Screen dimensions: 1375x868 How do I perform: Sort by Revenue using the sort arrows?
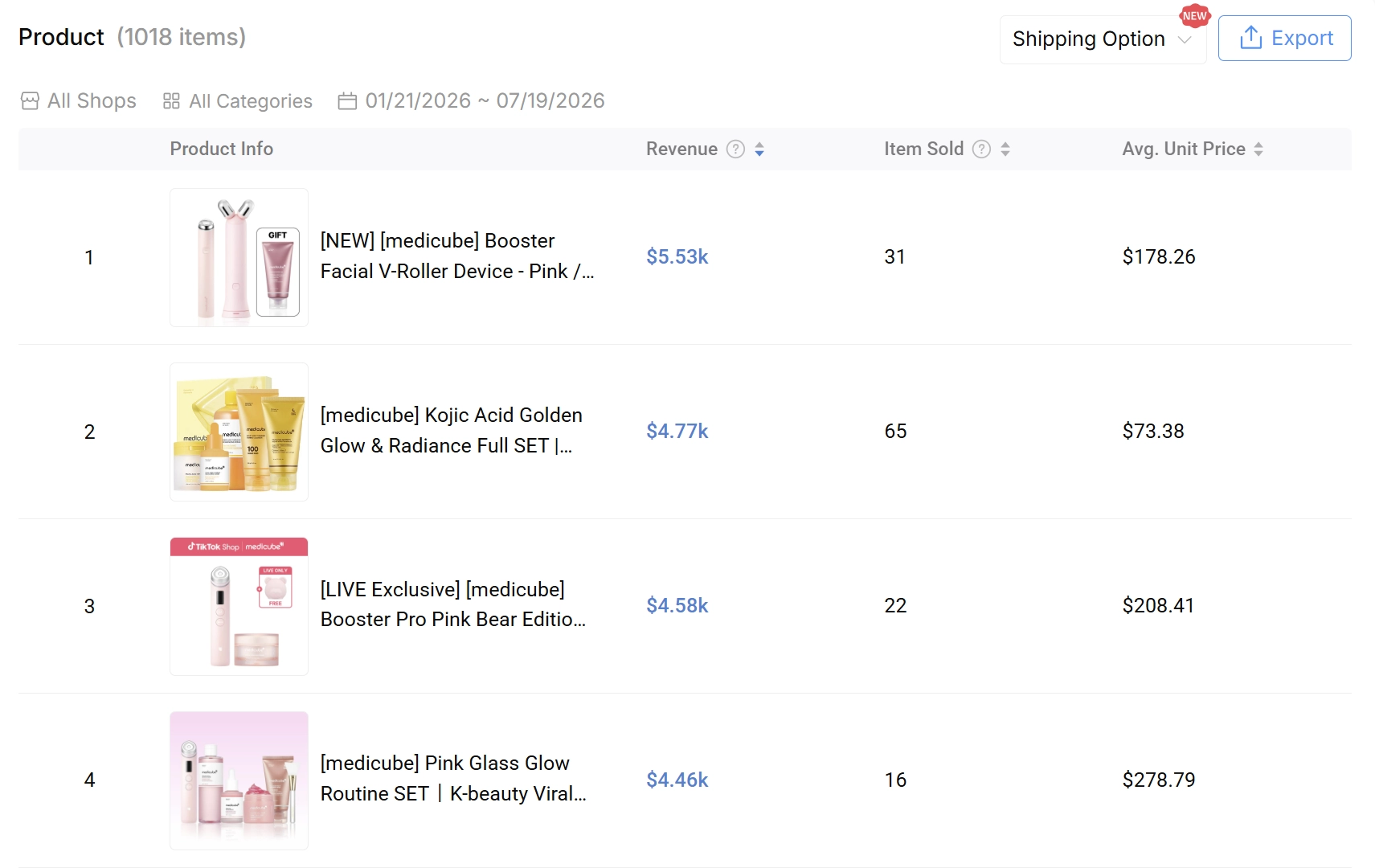[x=759, y=149]
